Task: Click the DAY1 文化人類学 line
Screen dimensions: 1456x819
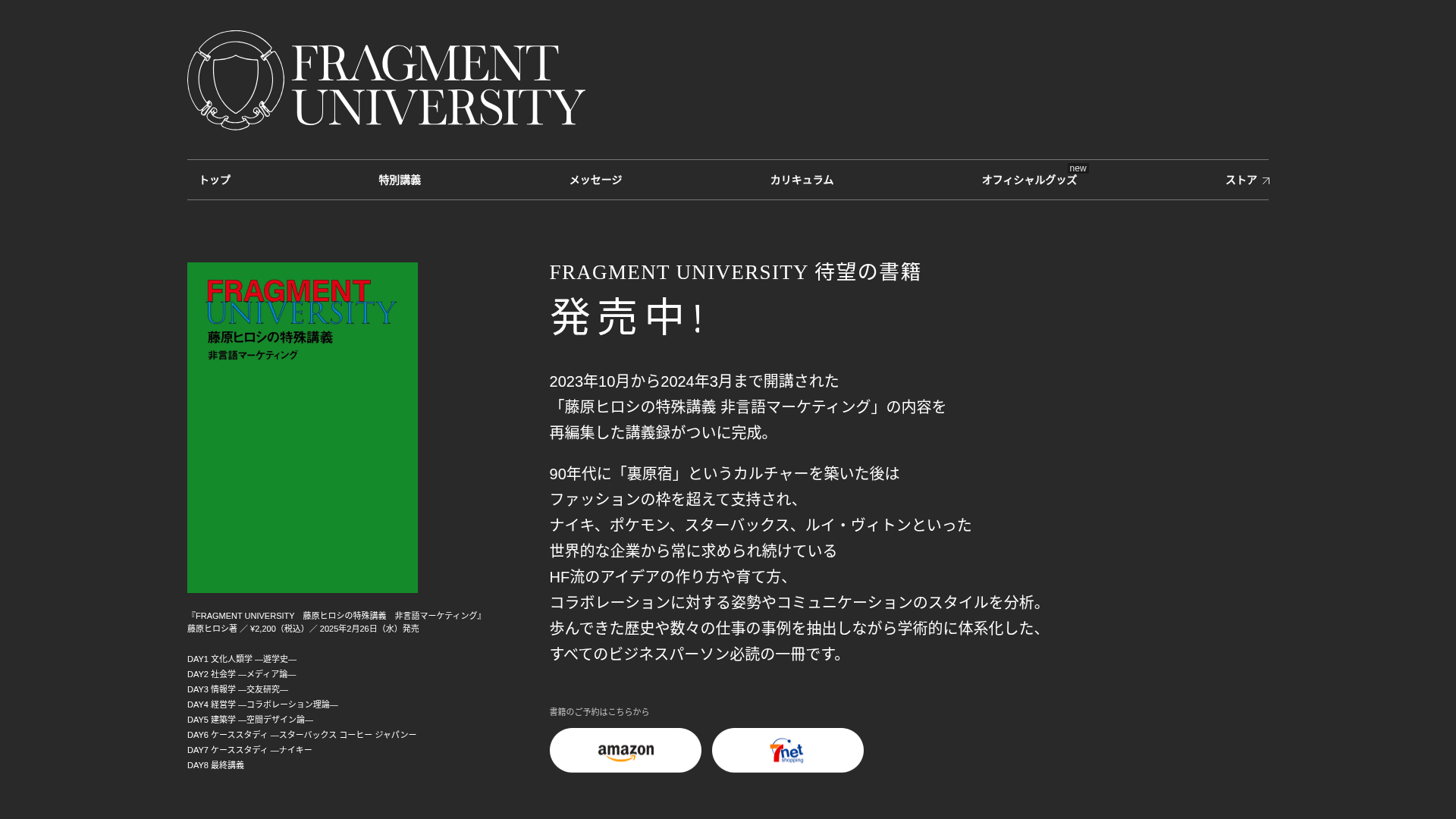Action: (x=242, y=659)
